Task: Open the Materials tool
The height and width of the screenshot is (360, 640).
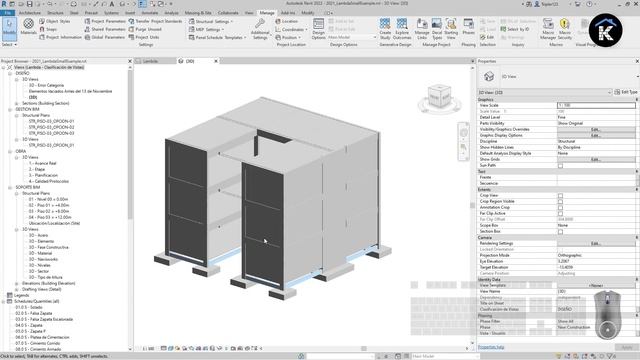Action: [28, 27]
